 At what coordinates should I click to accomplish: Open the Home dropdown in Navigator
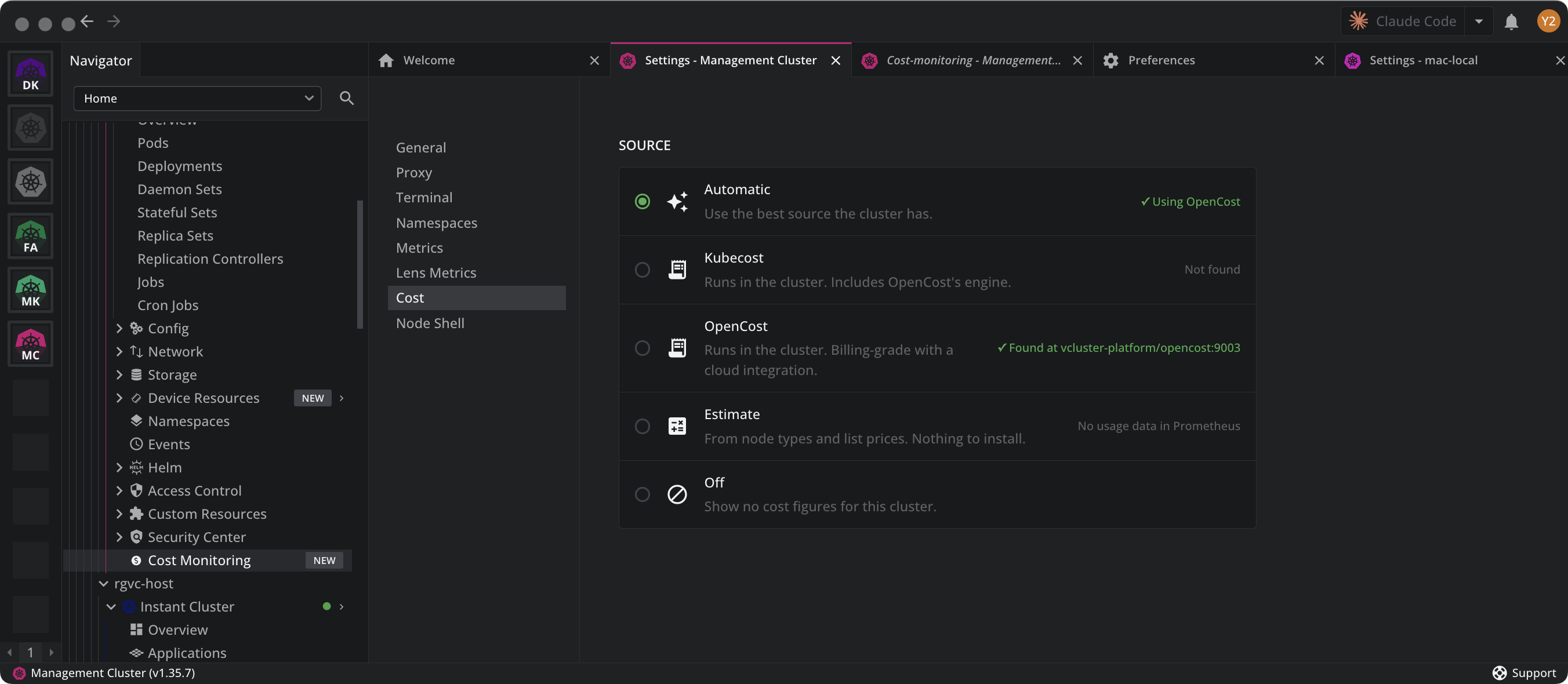pos(197,98)
